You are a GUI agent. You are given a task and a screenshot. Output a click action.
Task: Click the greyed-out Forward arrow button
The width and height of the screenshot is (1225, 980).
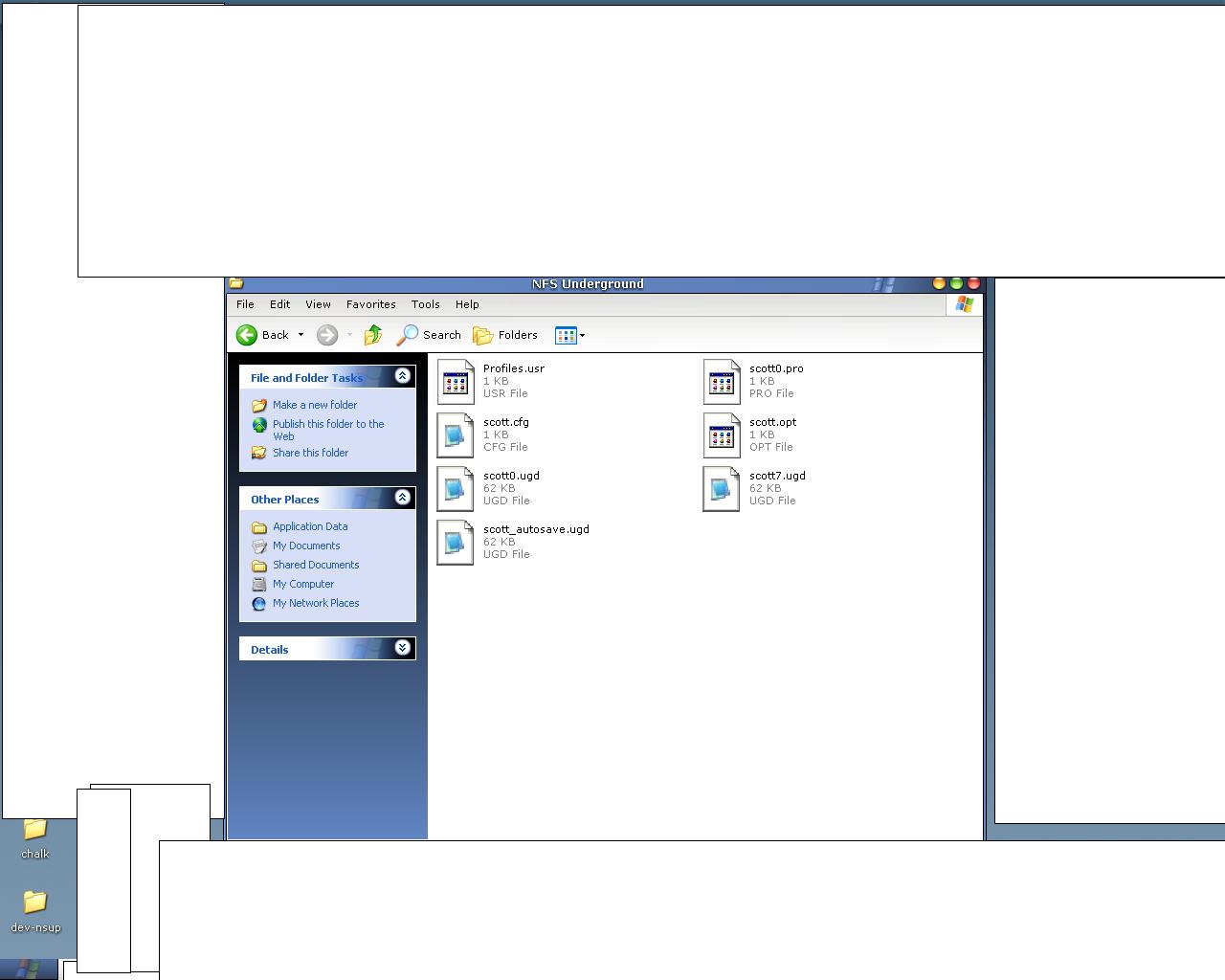pos(327,335)
